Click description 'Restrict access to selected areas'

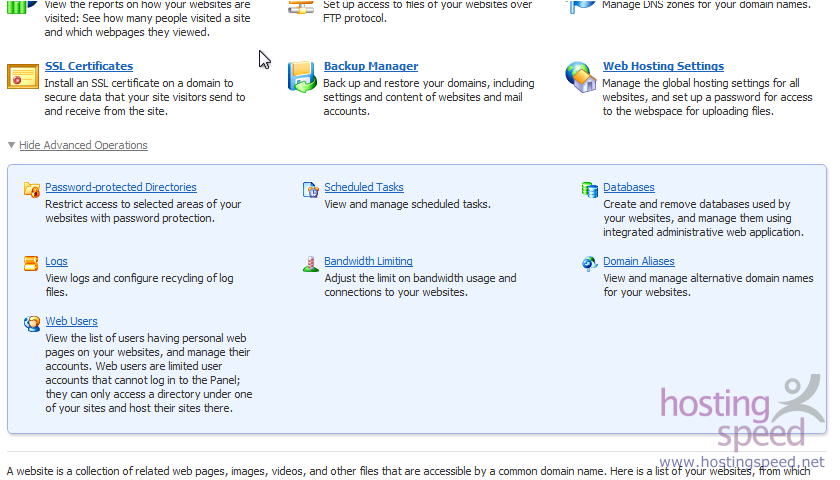coord(143,211)
